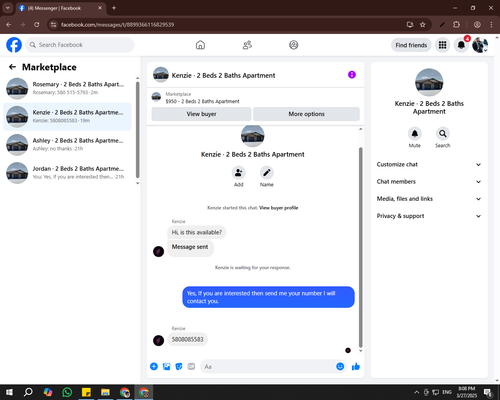500x400 pixels.
Task: Open Sticky Notes from the taskbar
Action: coord(86,392)
